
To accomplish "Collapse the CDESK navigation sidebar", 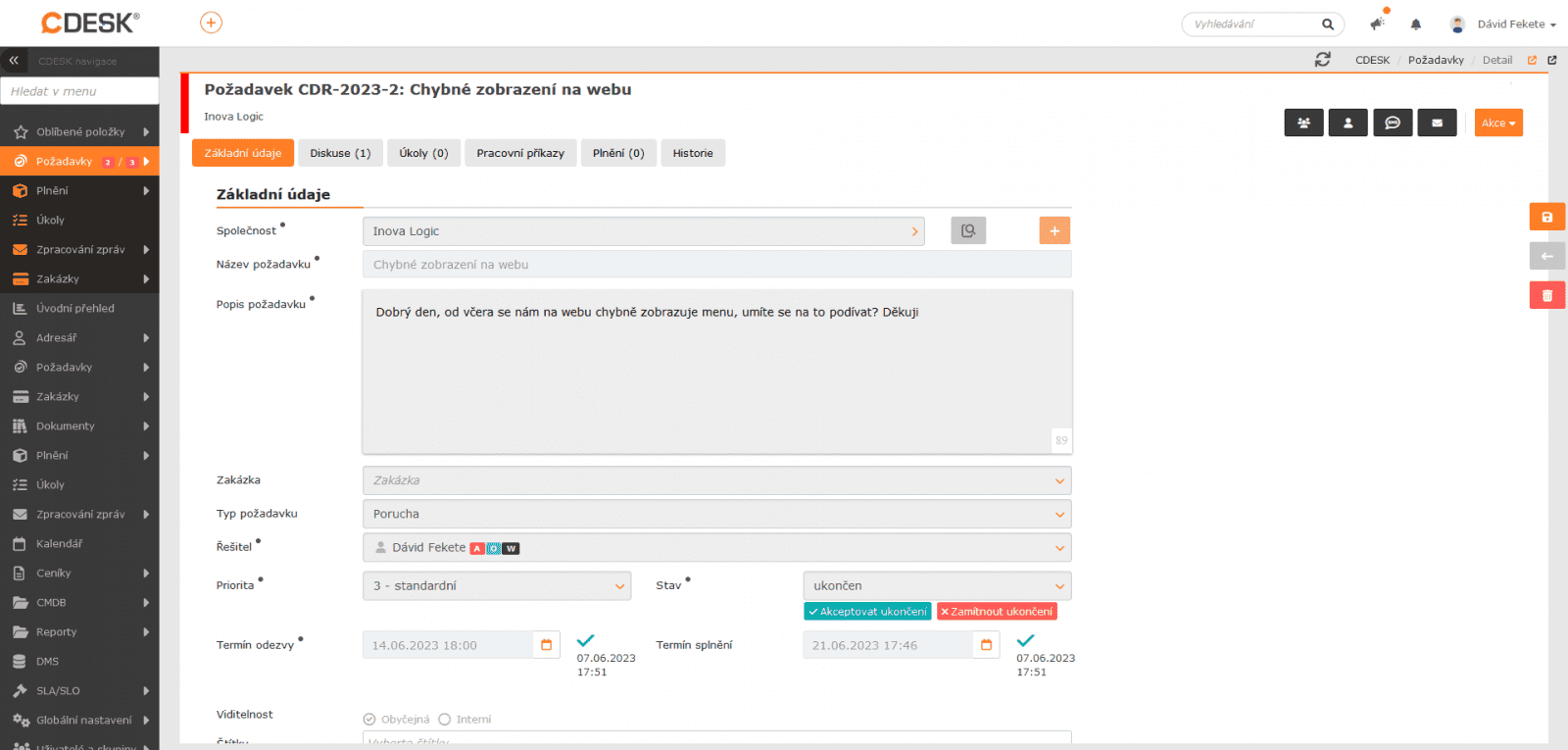I will (14, 61).
